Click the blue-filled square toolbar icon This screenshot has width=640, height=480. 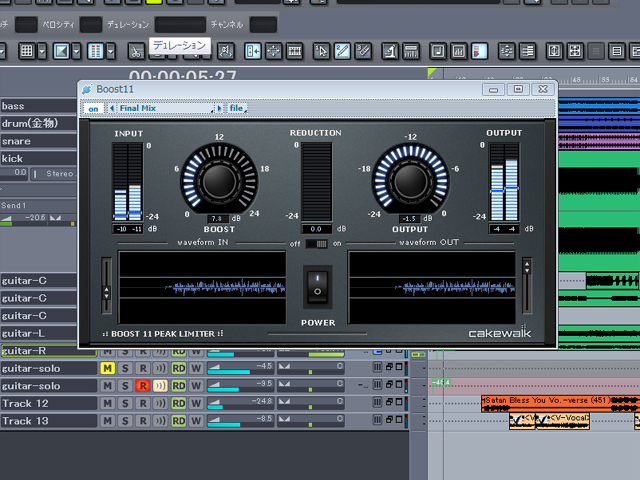click(61, 51)
